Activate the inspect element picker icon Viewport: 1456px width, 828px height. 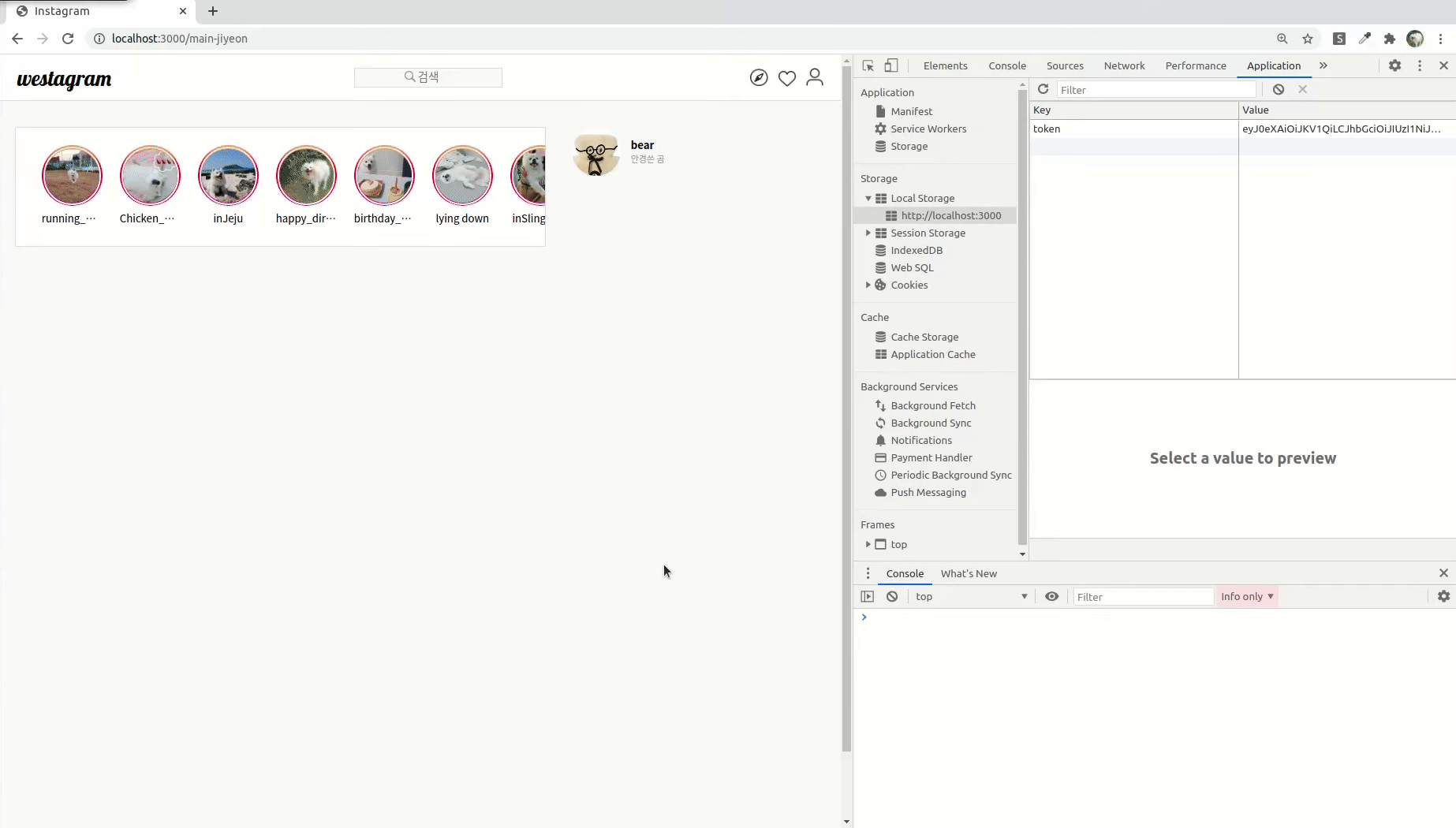click(x=868, y=65)
